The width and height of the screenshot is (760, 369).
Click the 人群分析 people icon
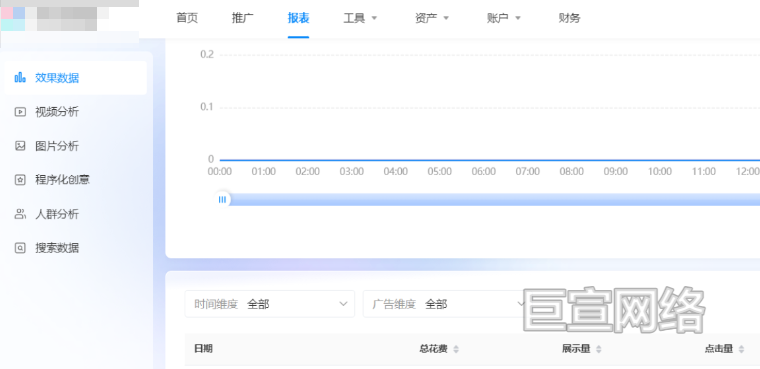pos(20,214)
